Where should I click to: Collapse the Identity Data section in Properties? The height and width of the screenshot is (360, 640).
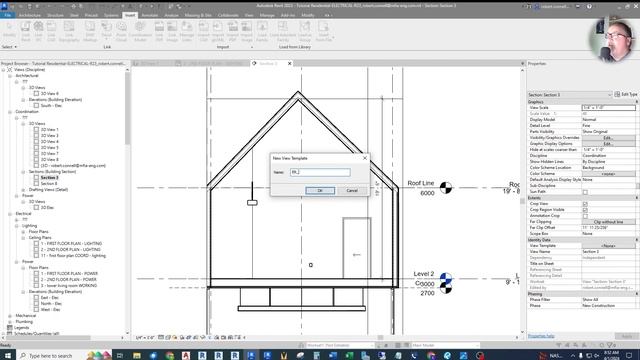(636, 240)
